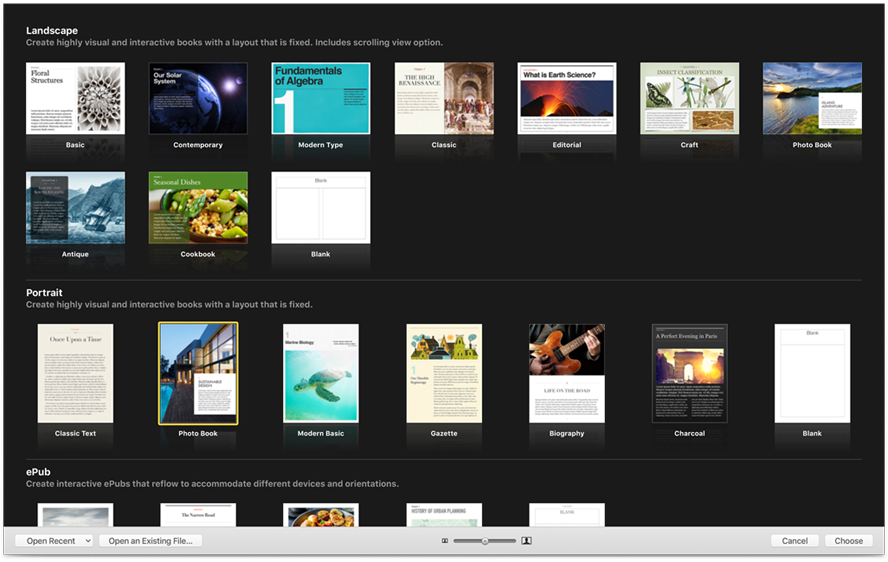888x562 pixels.
Task: Click the large thumbnail size icon
Action: click(526, 541)
